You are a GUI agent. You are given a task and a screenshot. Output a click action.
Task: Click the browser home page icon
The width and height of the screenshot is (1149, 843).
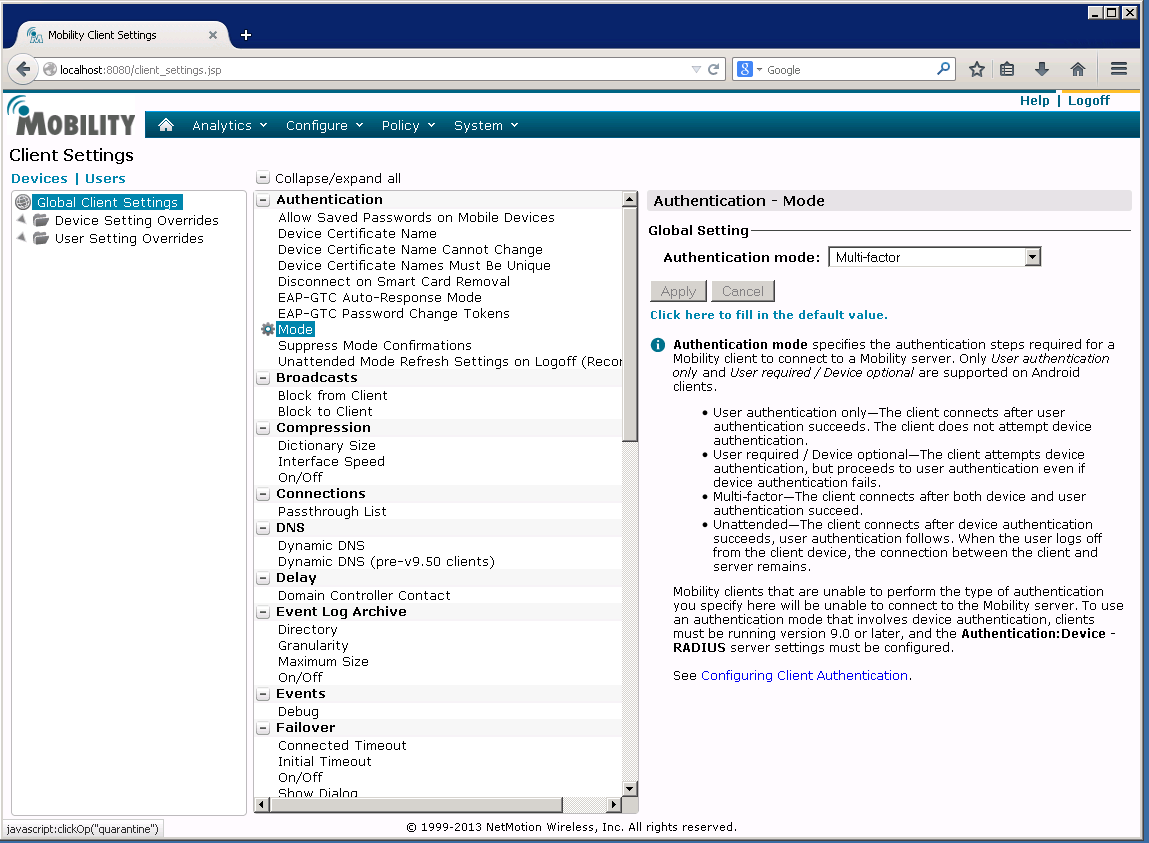(1077, 70)
